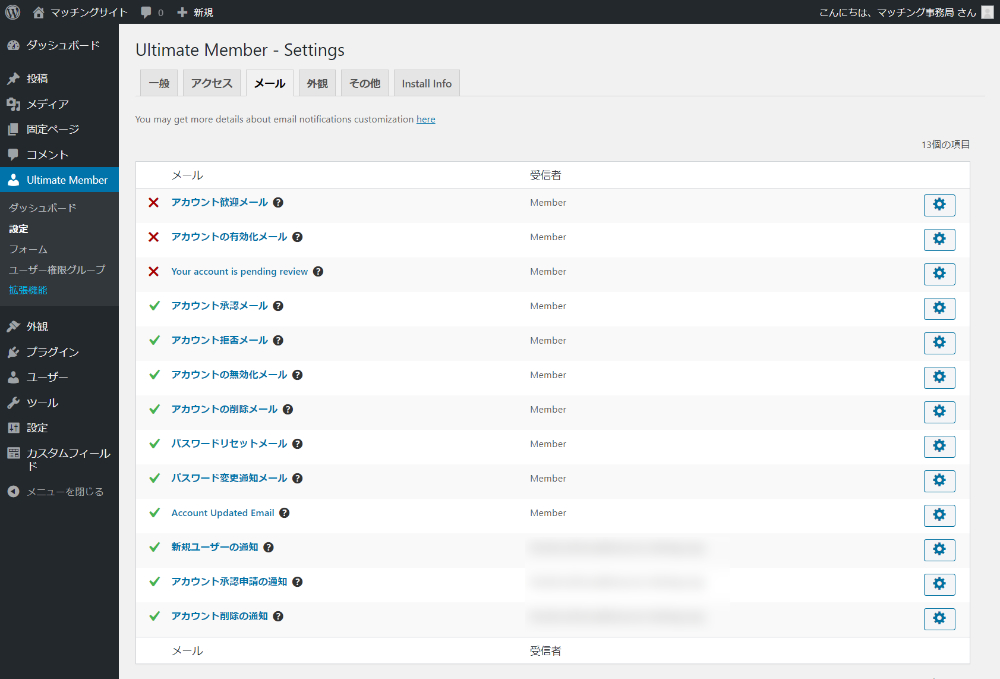Viewport: 1000px width, 679px height.
Task: Show help tooltip for アカウントの削除メール
Action: [288, 409]
